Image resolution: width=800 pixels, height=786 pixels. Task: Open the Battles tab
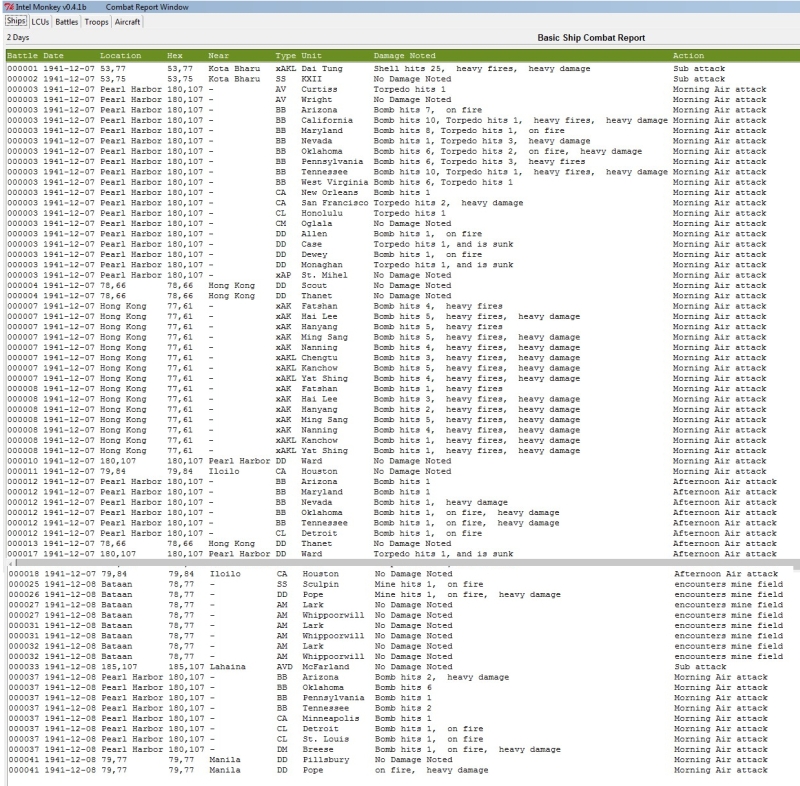67,22
